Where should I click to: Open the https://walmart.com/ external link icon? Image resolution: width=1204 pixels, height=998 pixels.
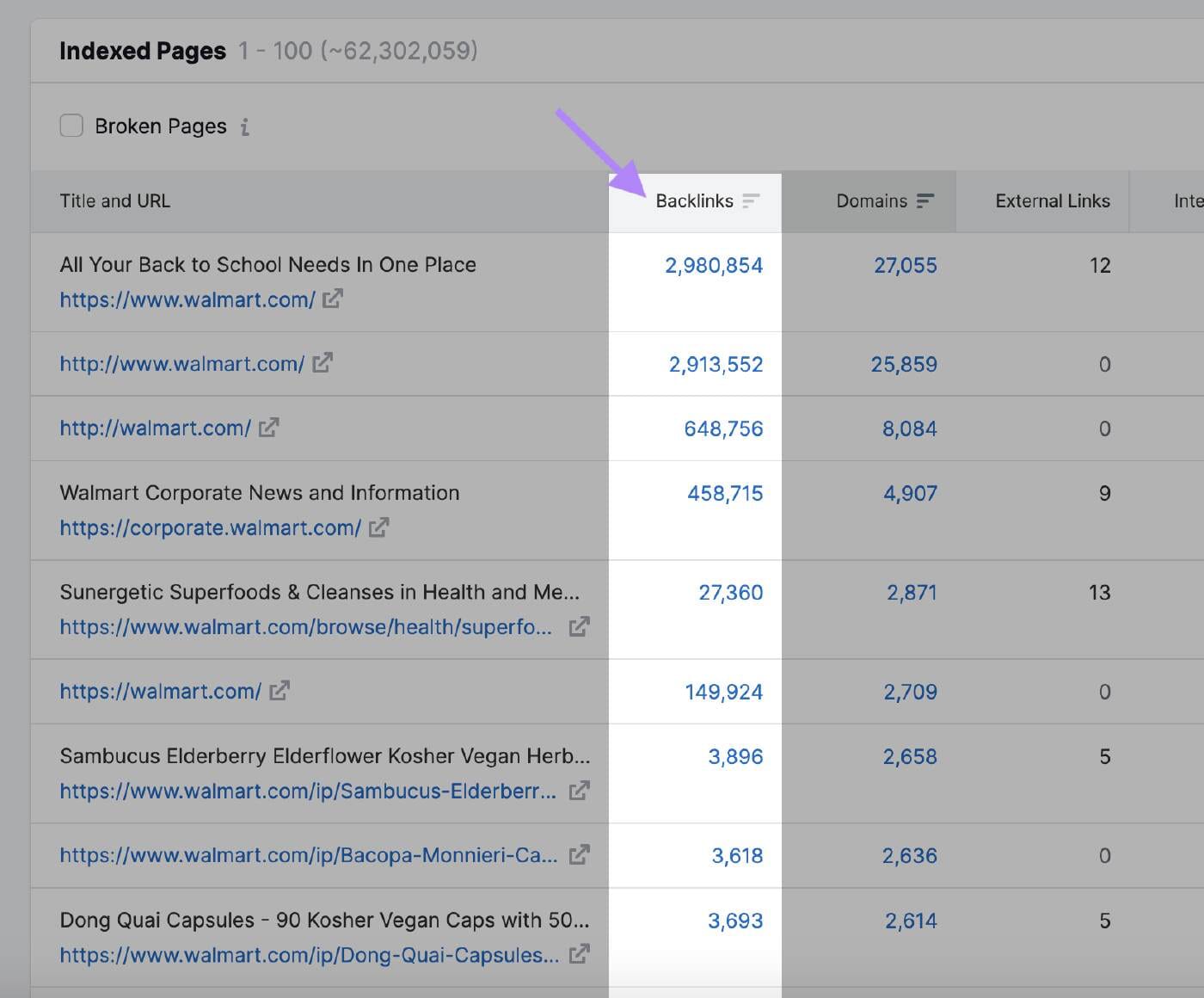point(279,691)
